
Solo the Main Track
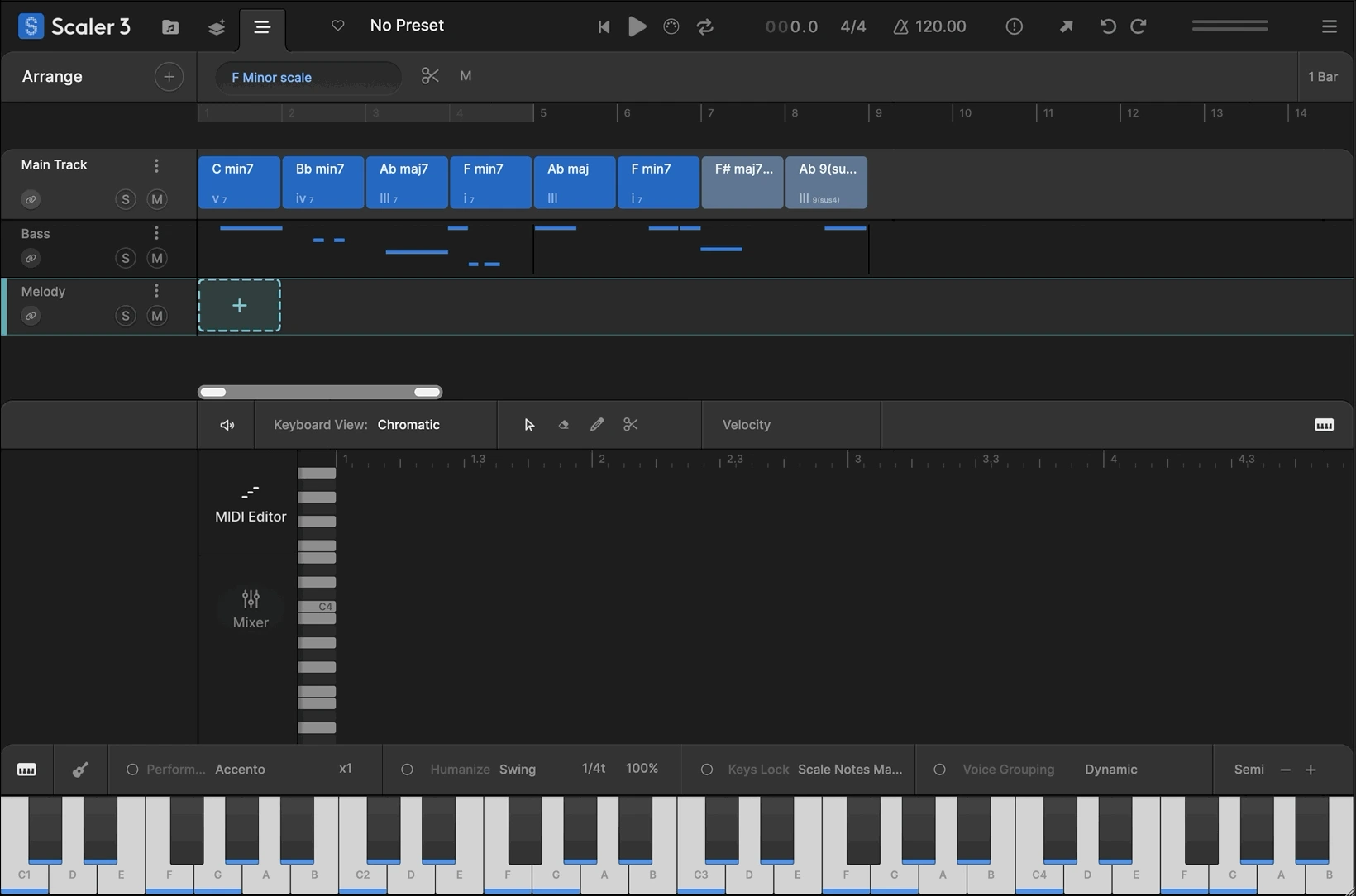click(125, 199)
